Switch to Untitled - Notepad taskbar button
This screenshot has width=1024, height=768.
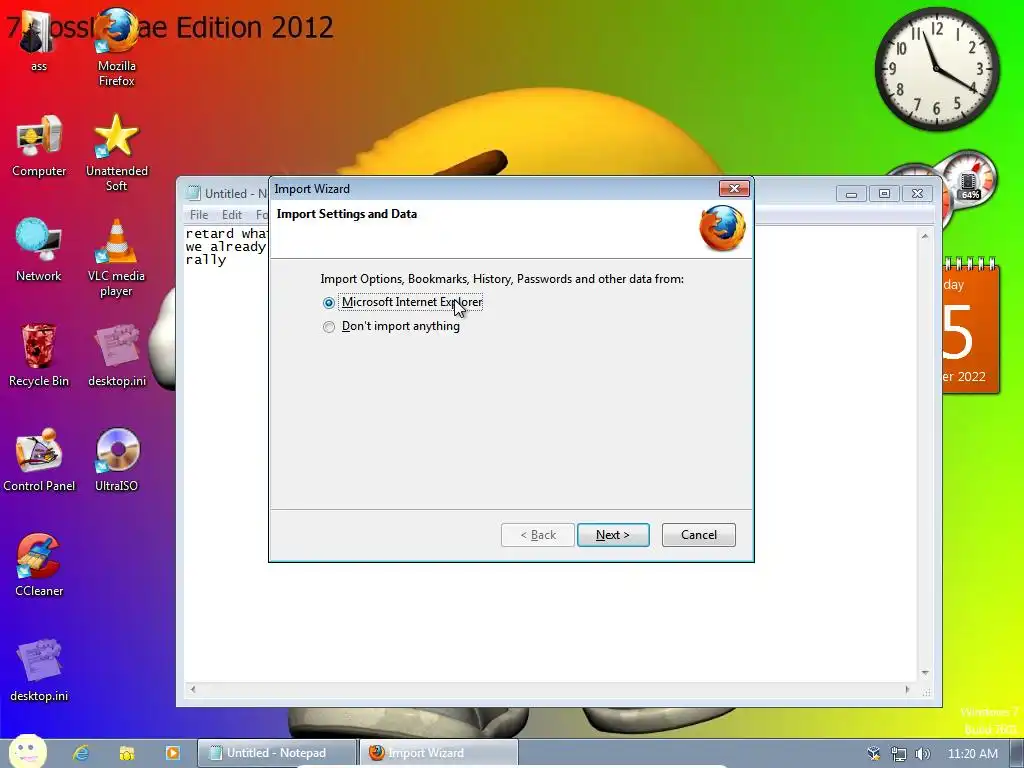(x=277, y=753)
